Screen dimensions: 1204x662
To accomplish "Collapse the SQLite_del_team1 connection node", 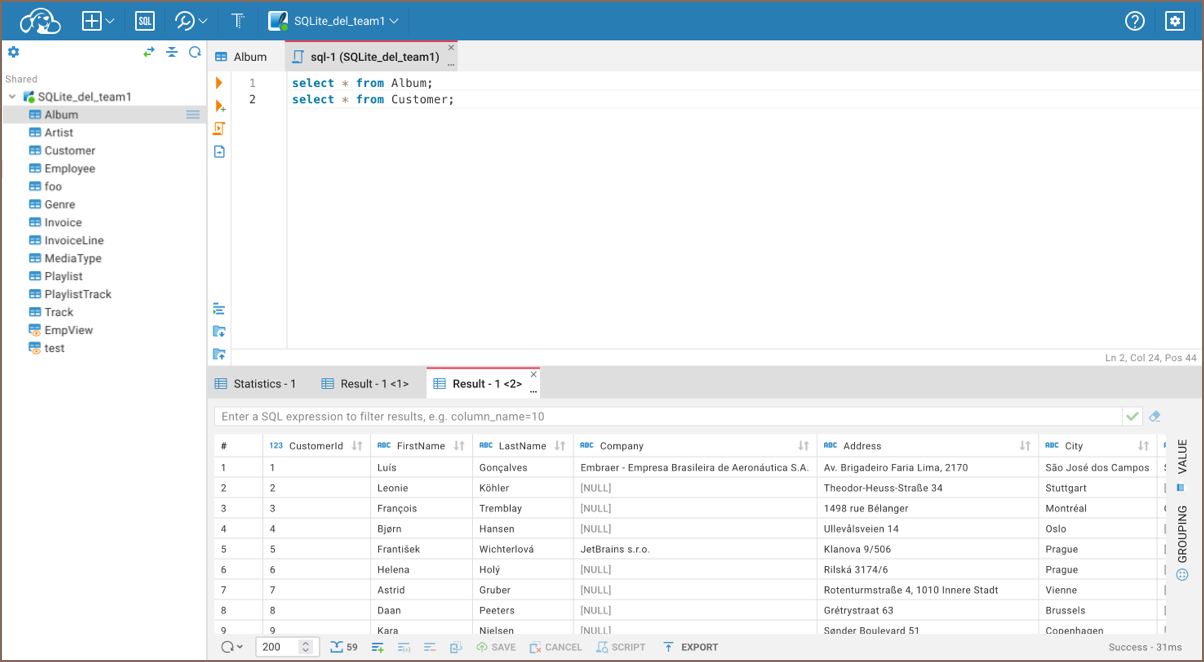I will pos(12,97).
